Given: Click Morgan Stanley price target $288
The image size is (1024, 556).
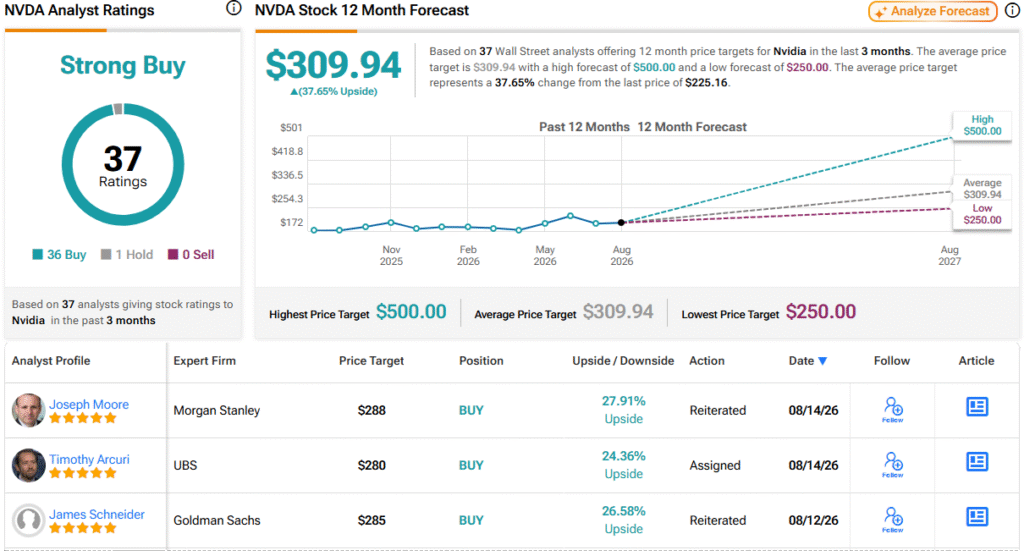Looking at the screenshot, I should click(372, 410).
